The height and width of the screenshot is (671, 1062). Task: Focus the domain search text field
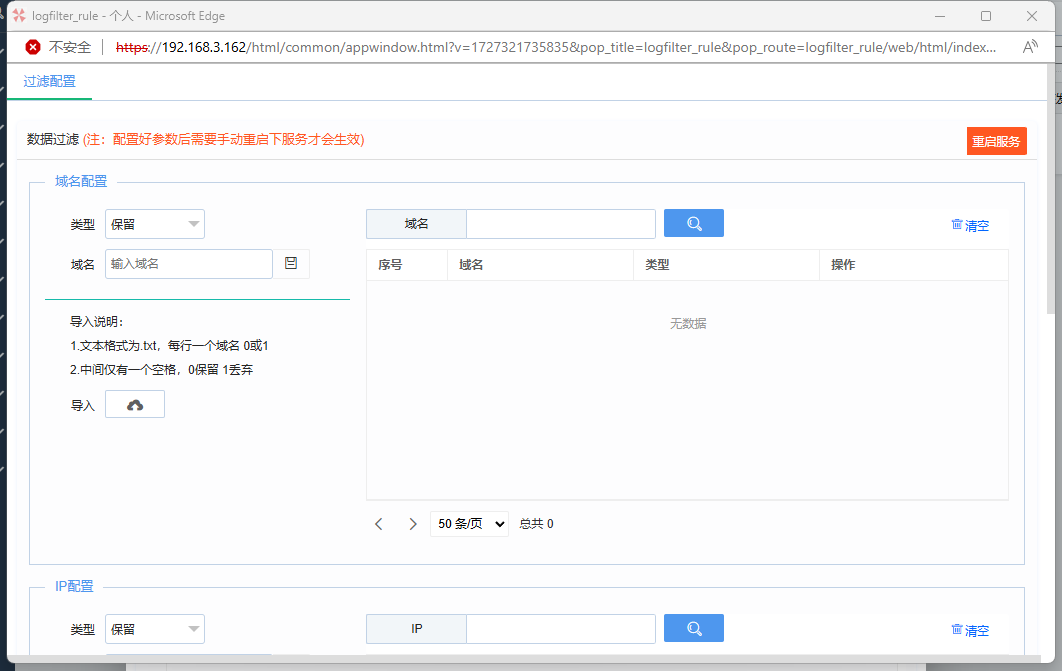pyautogui.click(x=561, y=223)
